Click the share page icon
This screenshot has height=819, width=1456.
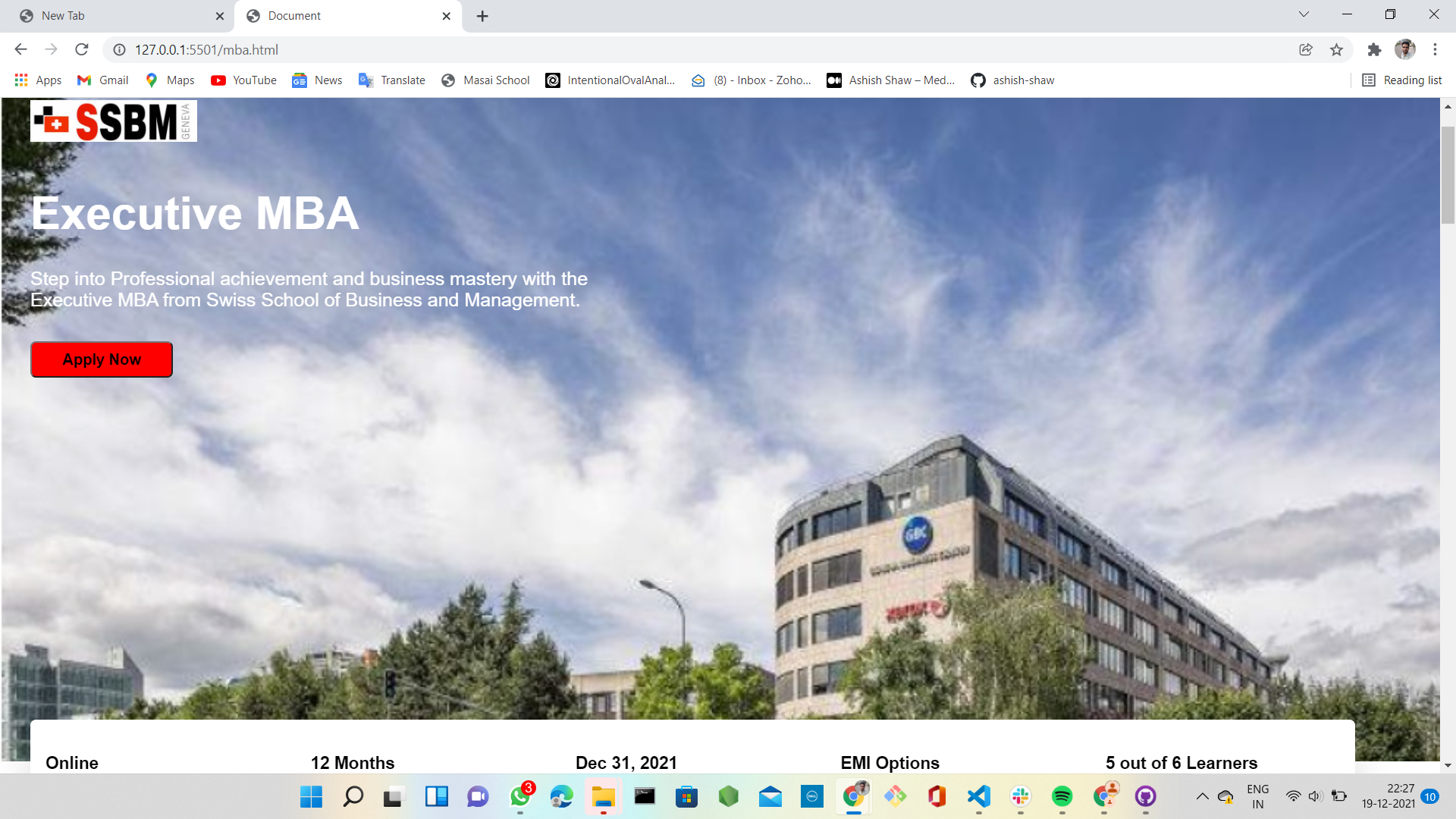1305,49
